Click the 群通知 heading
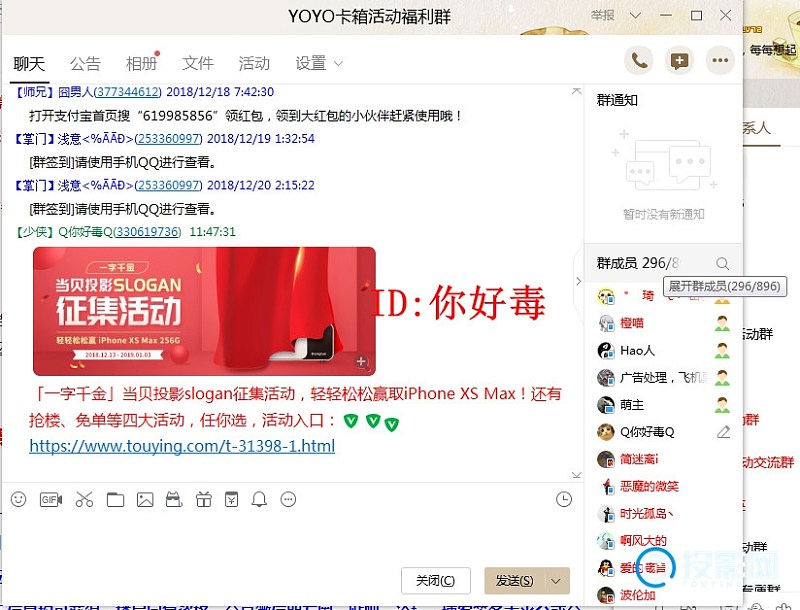Viewport: 800px width, 610px height. [617, 100]
